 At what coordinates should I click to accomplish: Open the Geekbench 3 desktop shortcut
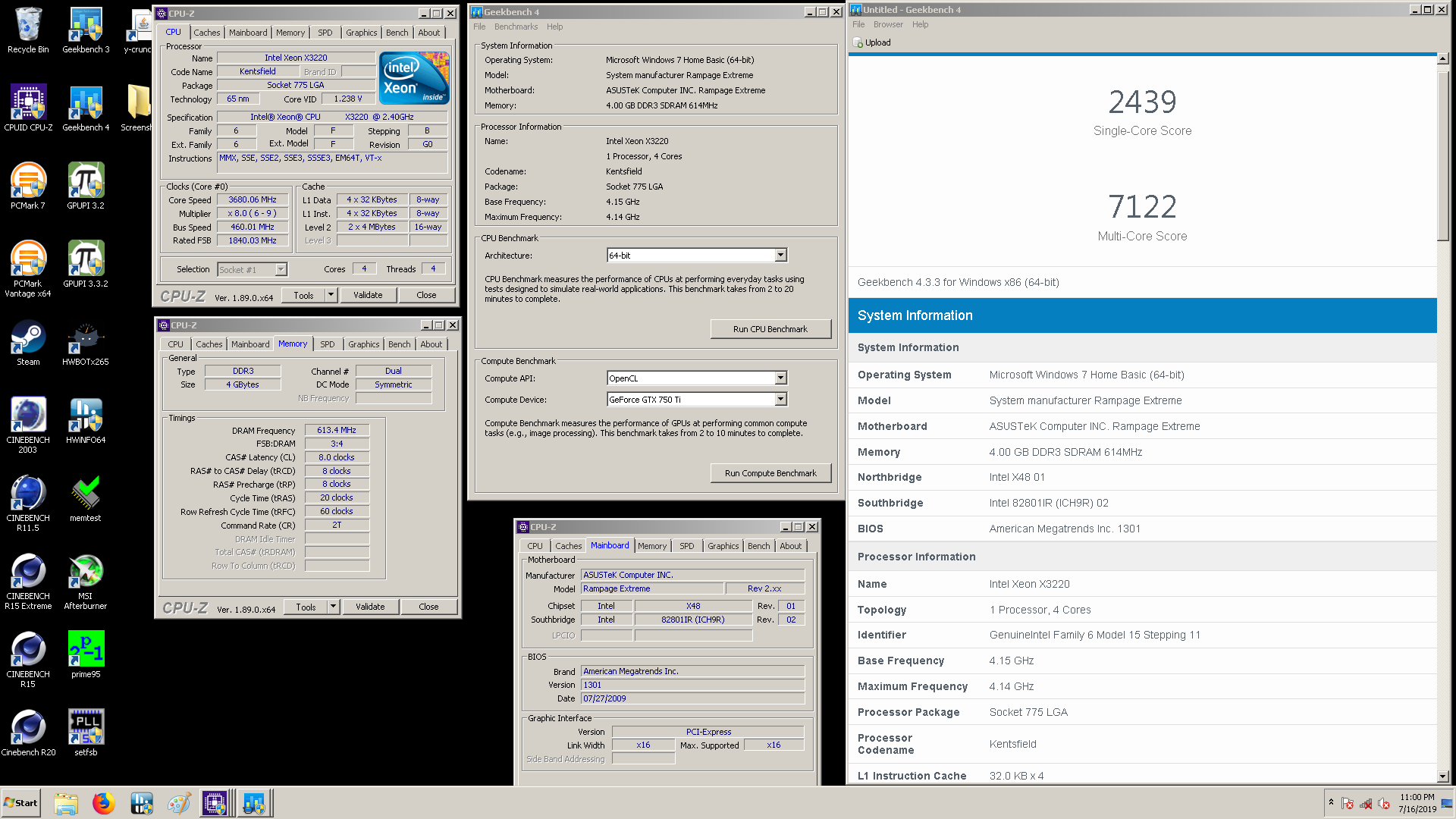click(x=86, y=30)
